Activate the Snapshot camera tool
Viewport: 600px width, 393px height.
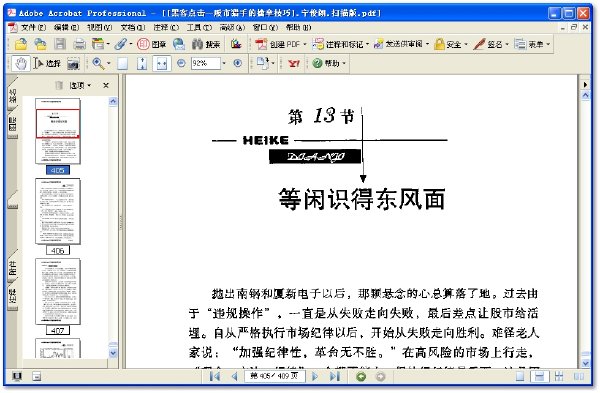coord(73,64)
